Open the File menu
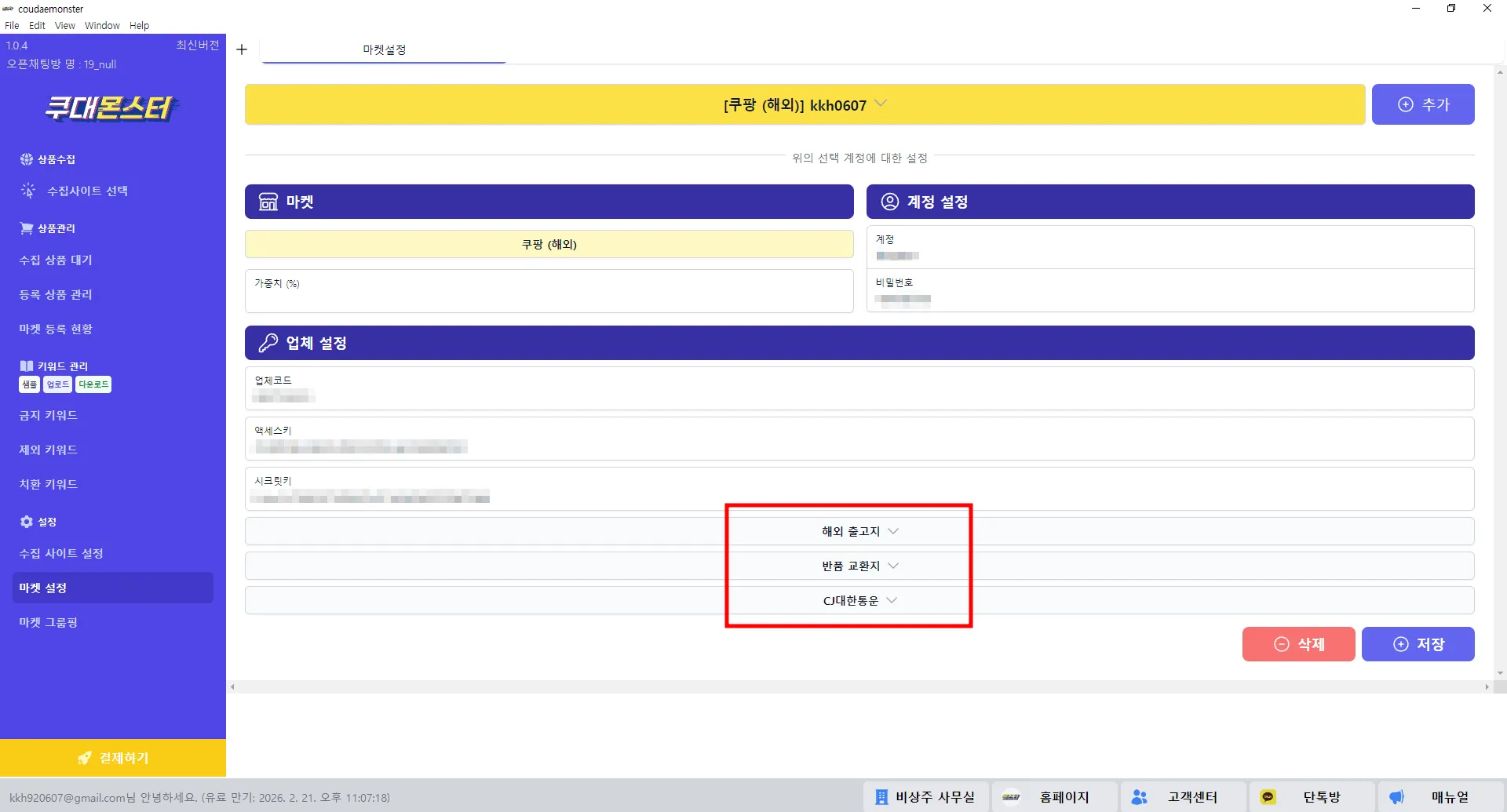This screenshot has width=1507, height=812. 12,25
